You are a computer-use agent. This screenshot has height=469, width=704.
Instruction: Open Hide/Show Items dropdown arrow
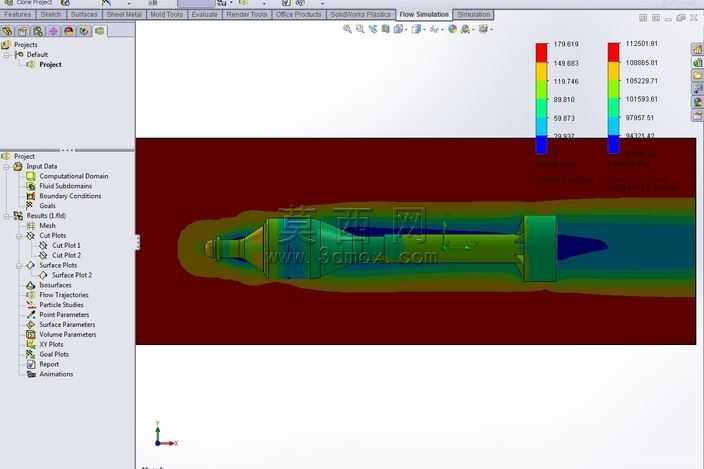click(442, 30)
